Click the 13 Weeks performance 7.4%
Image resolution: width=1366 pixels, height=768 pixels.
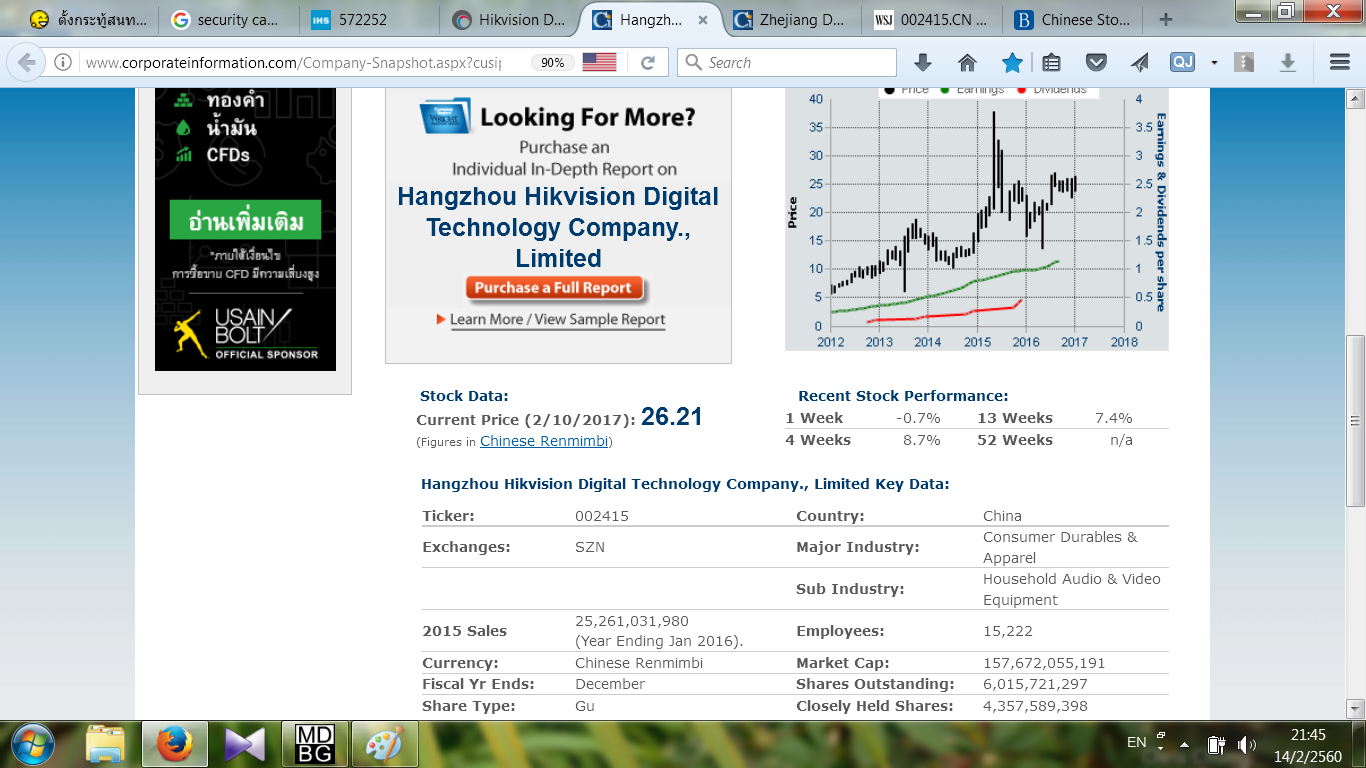tap(1114, 418)
